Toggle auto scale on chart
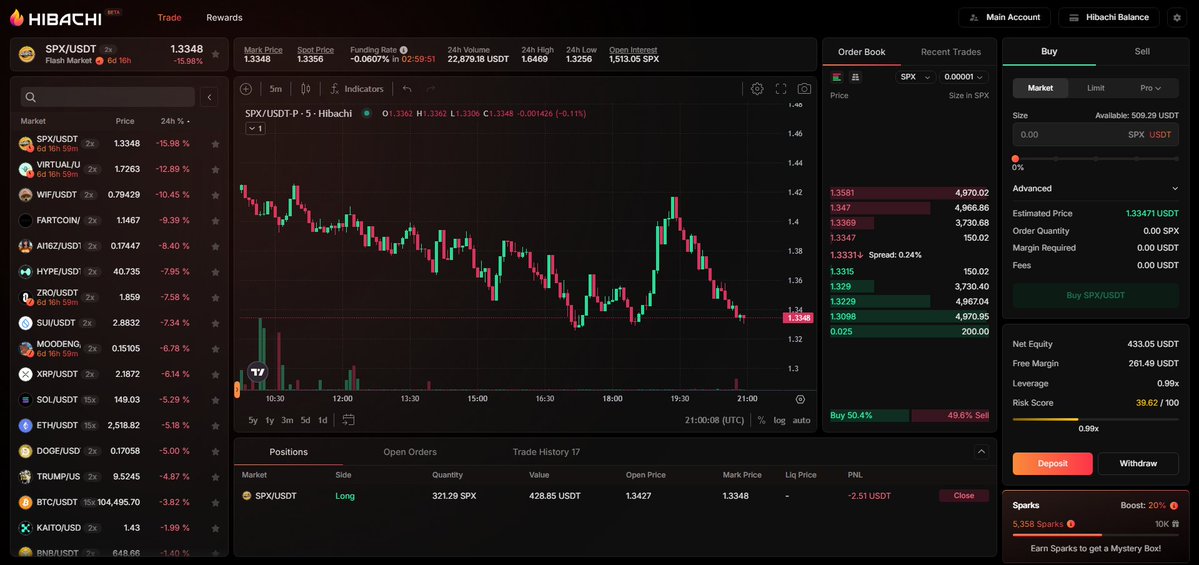The height and width of the screenshot is (565, 1199). pyautogui.click(x=801, y=420)
